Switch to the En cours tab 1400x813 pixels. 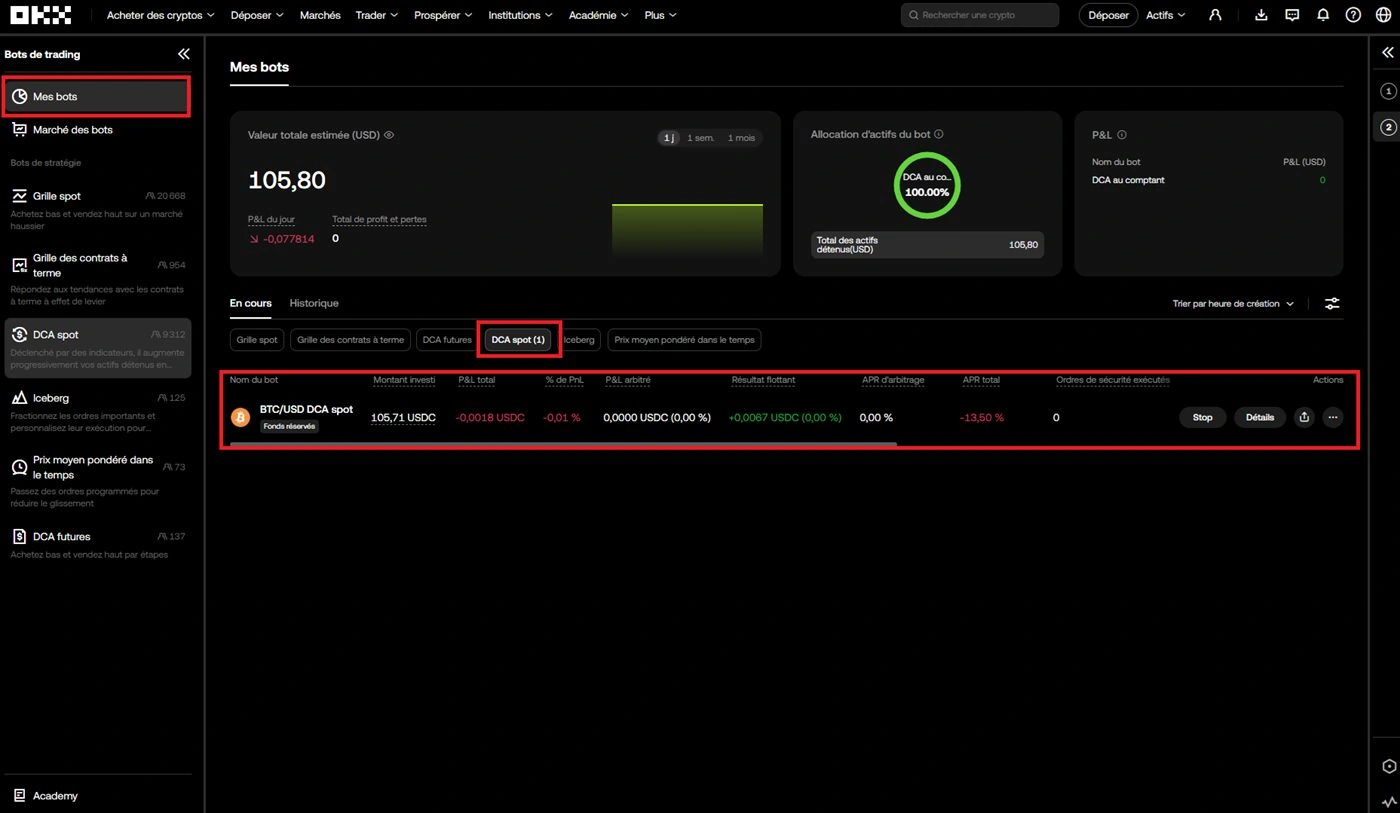pyautogui.click(x=250, y=303)
